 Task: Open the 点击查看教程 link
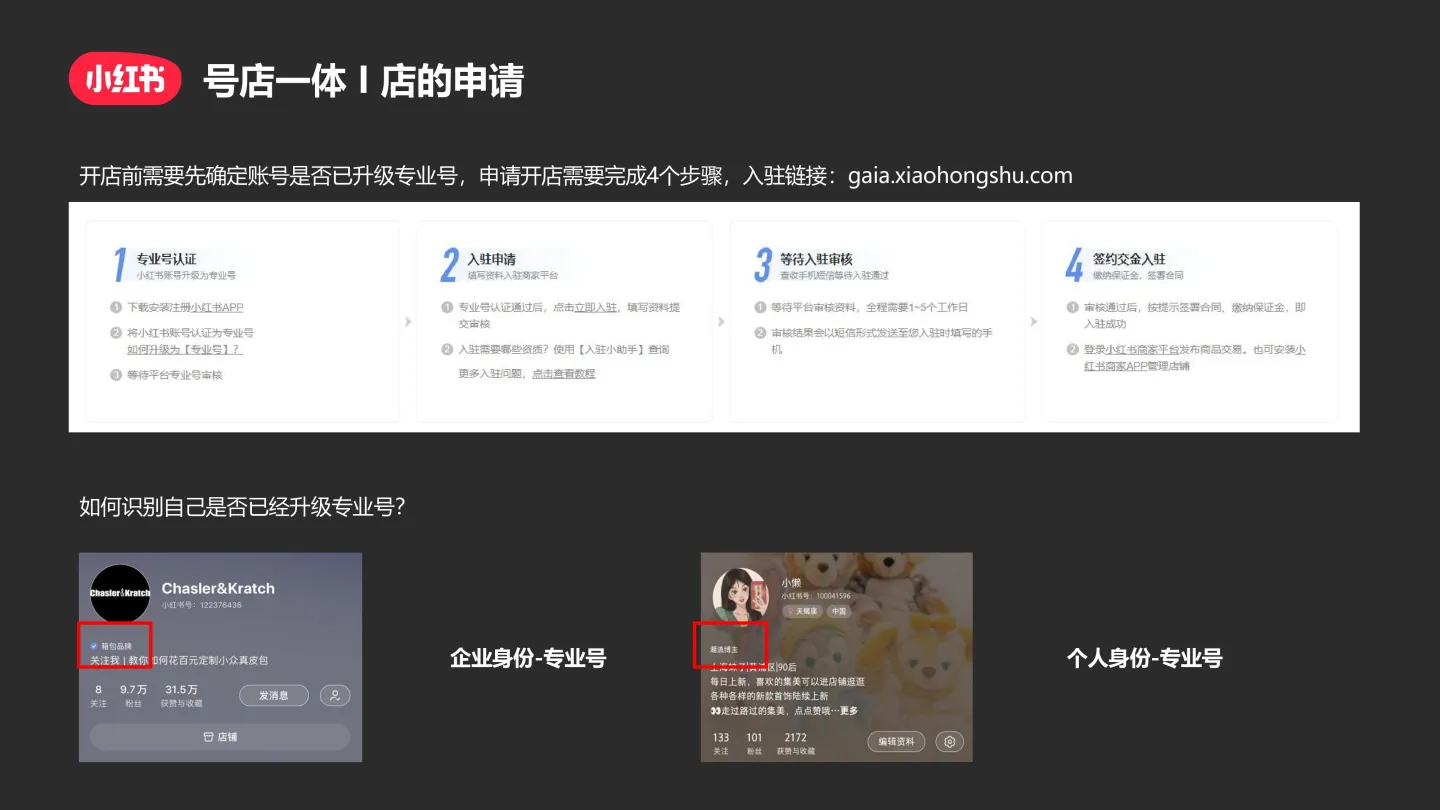point(563,373)
